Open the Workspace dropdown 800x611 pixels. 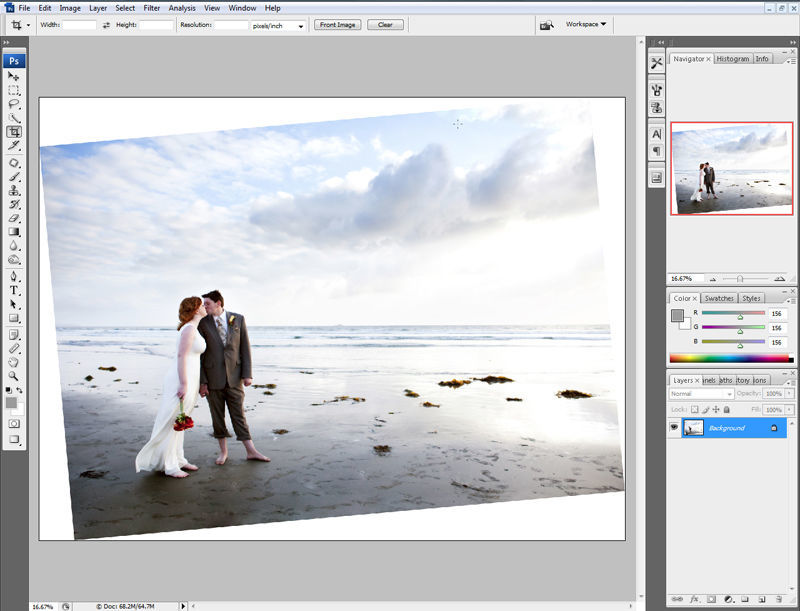click(585, 24)
